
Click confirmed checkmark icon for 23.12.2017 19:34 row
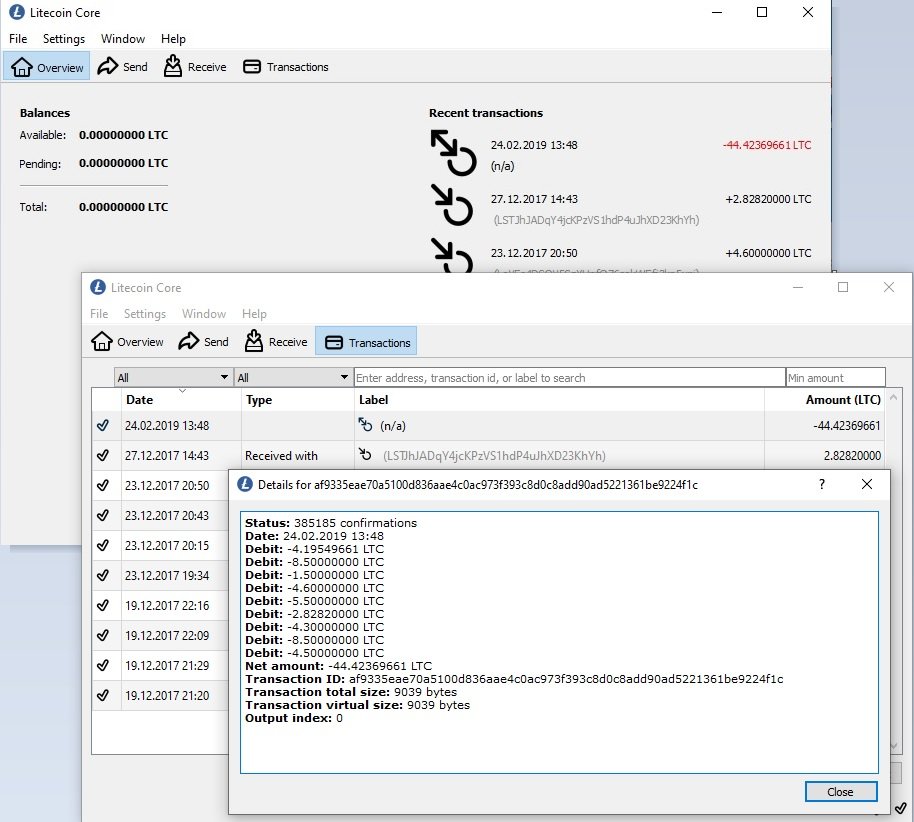point(103,575)
